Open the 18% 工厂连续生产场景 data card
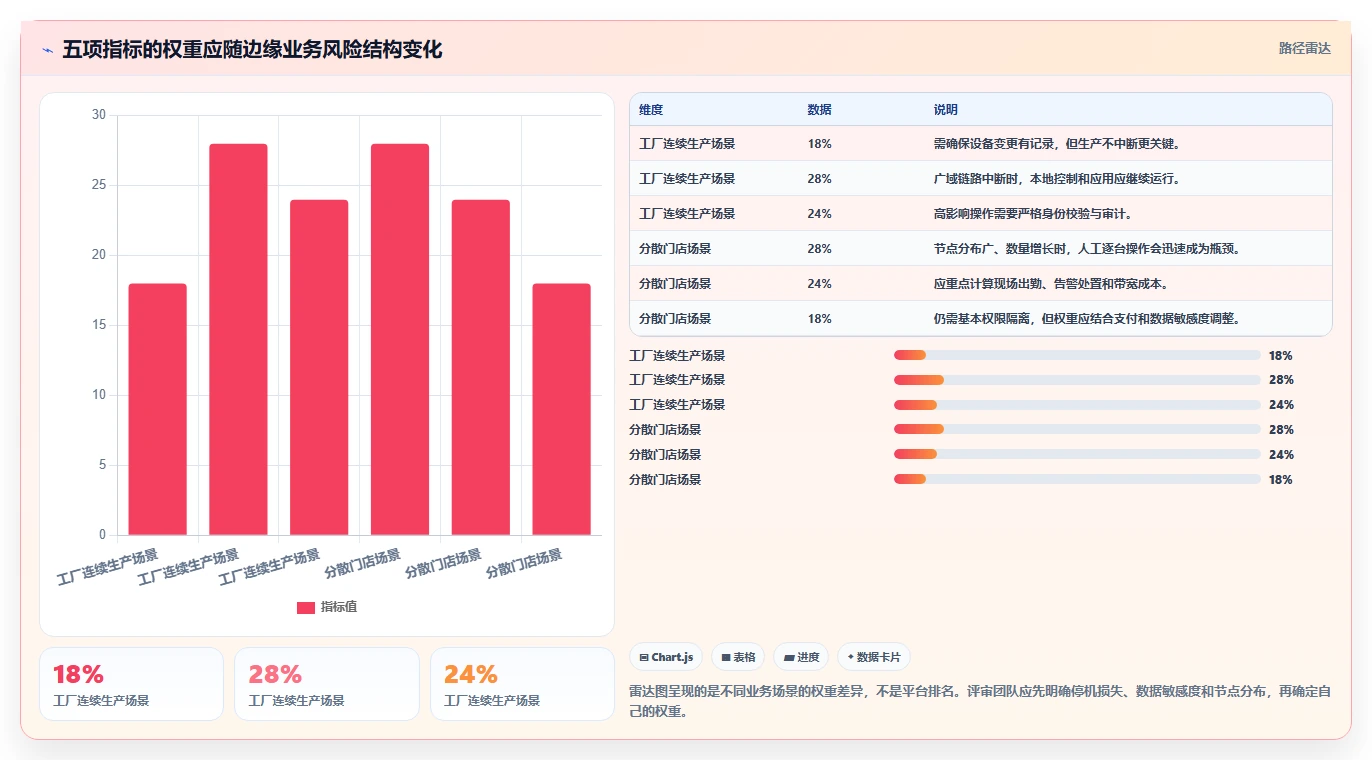 [x=131, y=684]
